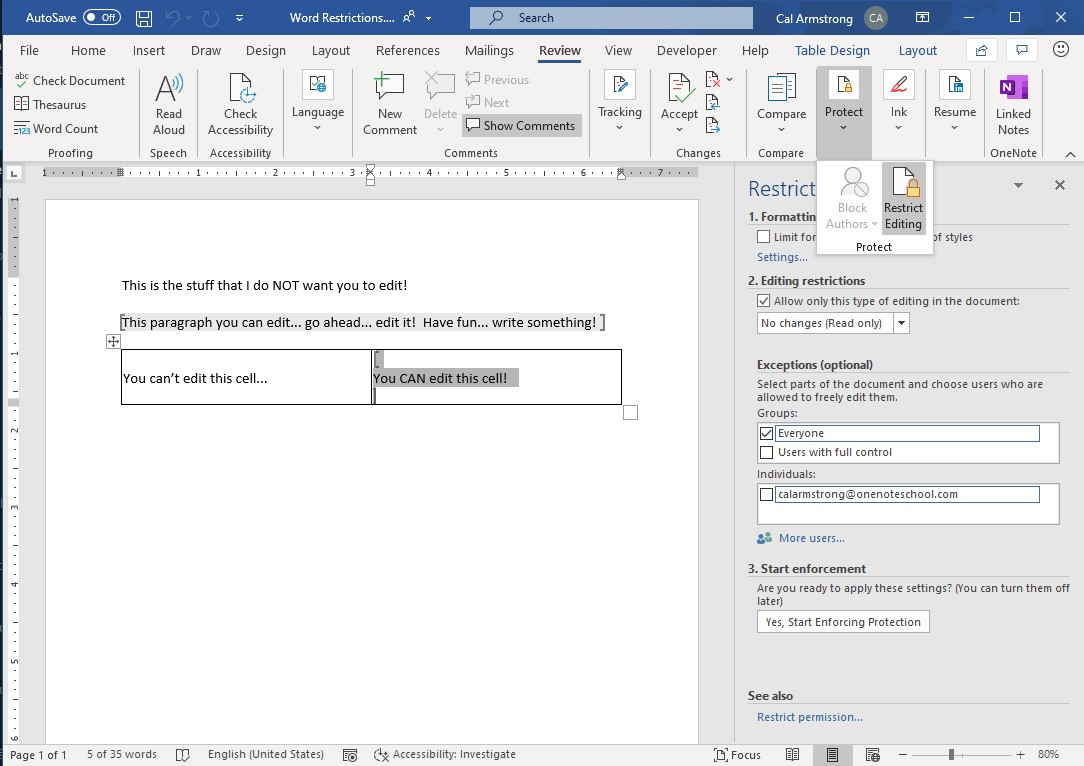Open the References tab
1084x766 pixels.
point(408,50)
